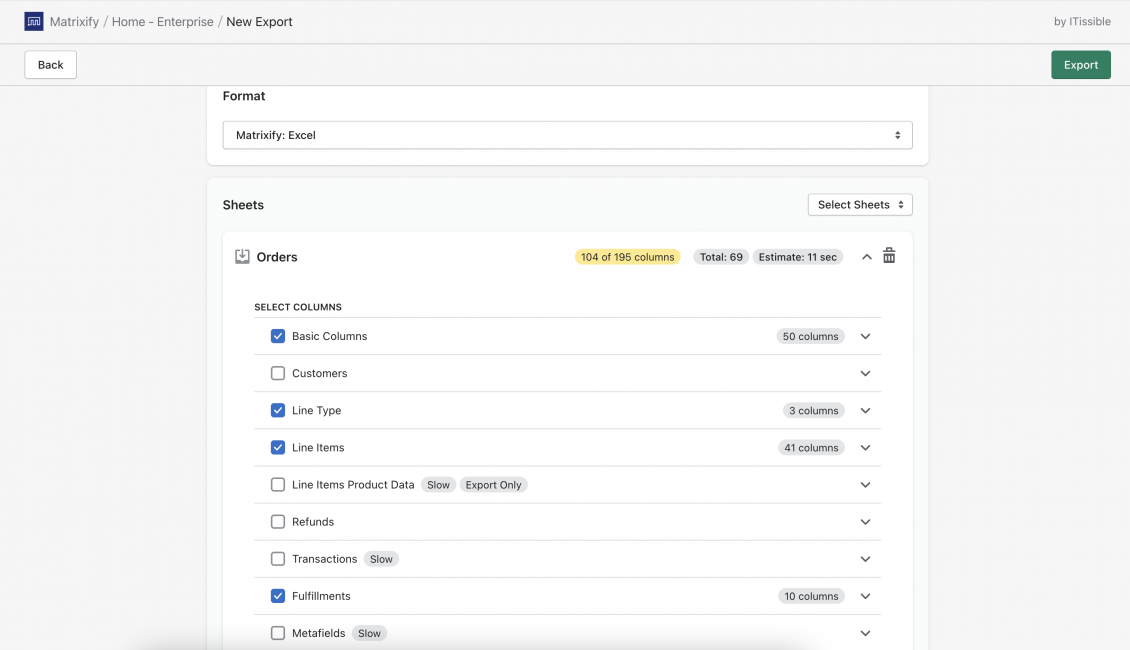Enable the Transactions checkbox
The width and height of the screenshot is (1130, 650).
pos(278,558)
